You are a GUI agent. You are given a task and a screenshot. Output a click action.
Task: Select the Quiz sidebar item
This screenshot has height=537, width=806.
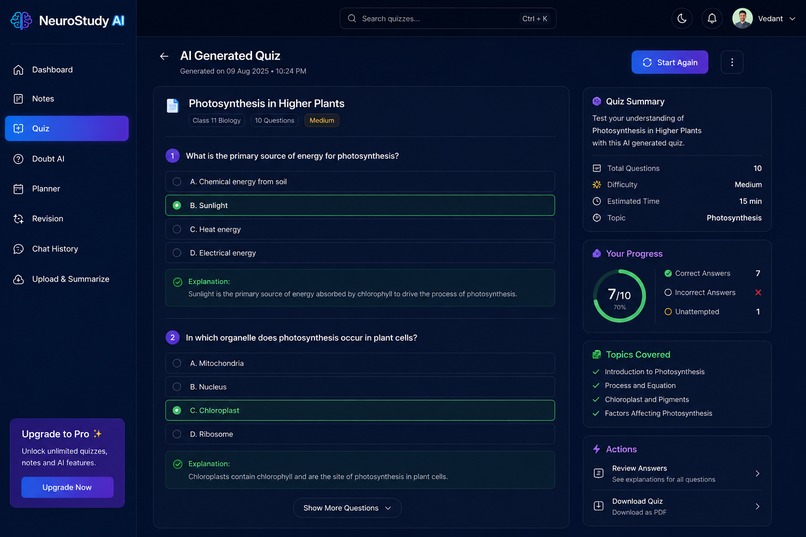point(67,128)
